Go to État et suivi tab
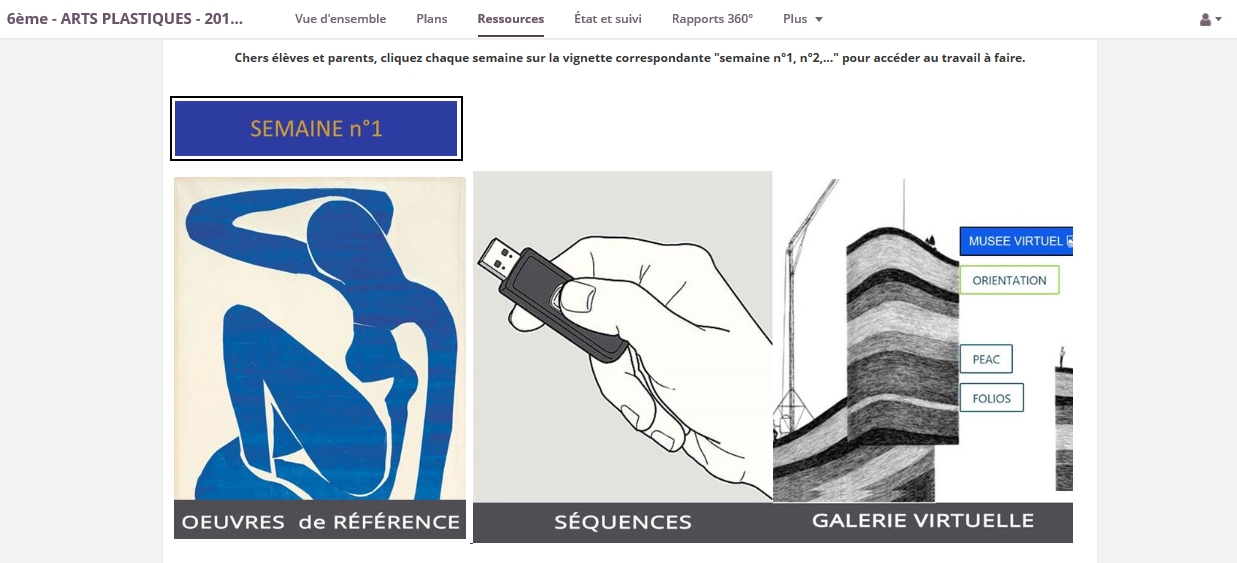This screenshot has width=1237, height=563. click(x=608, y=19)
